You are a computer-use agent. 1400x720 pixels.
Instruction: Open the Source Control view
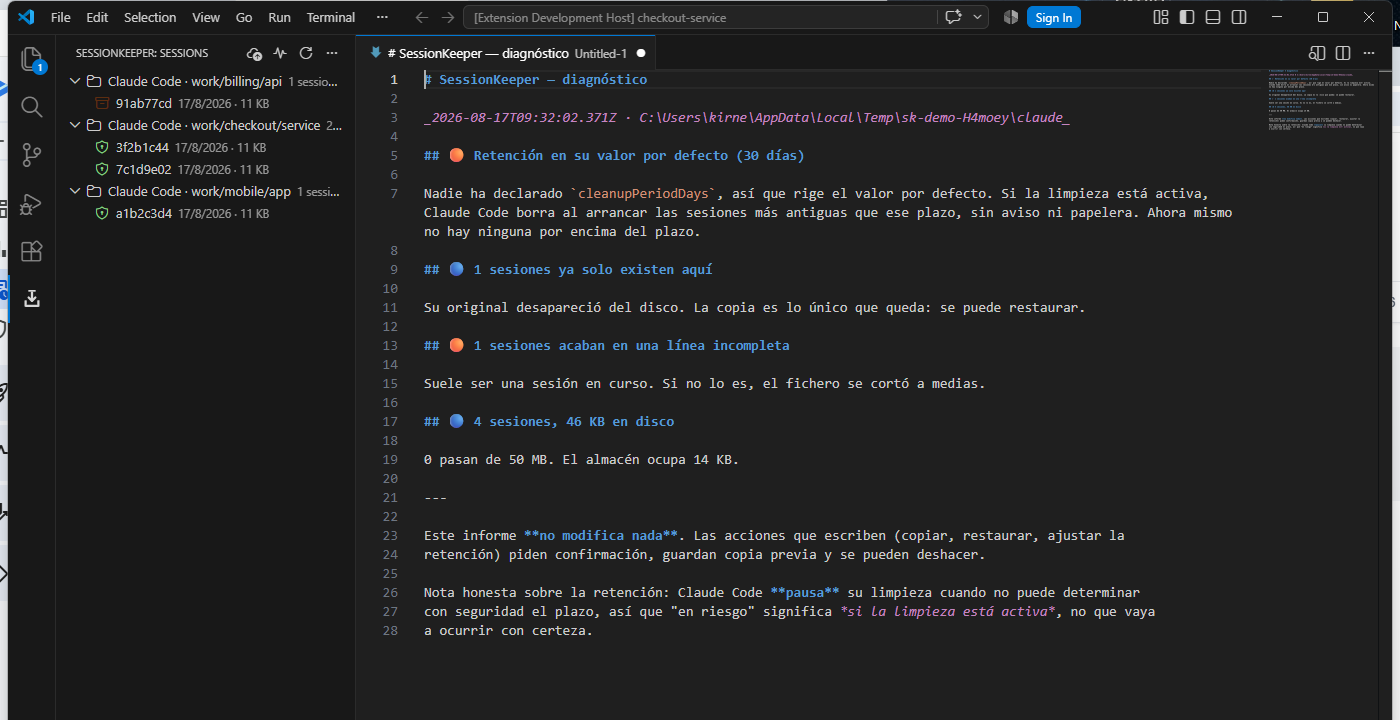pyautogui.click(x=32, y=155)
